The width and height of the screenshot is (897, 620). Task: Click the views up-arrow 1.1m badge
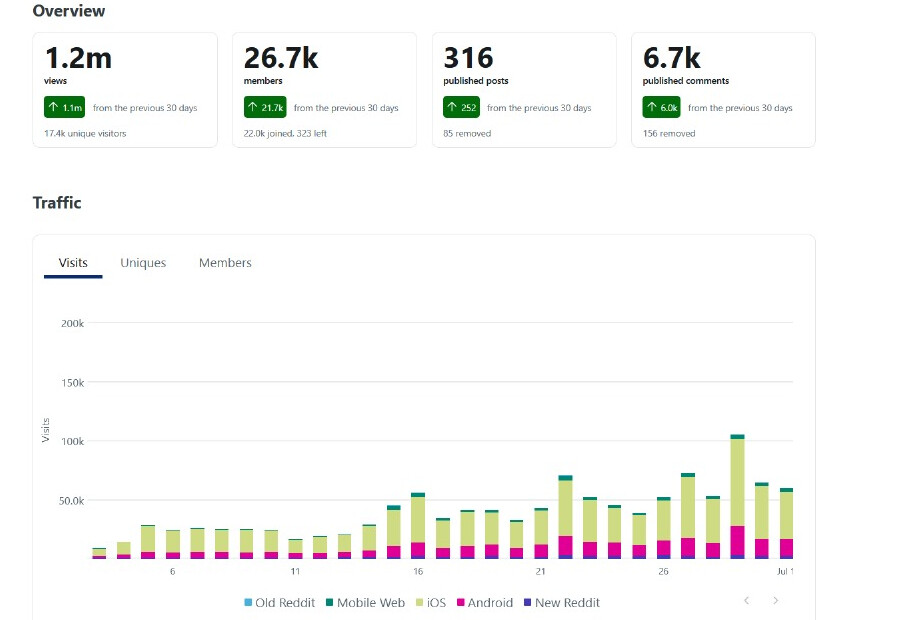point(65,107)
